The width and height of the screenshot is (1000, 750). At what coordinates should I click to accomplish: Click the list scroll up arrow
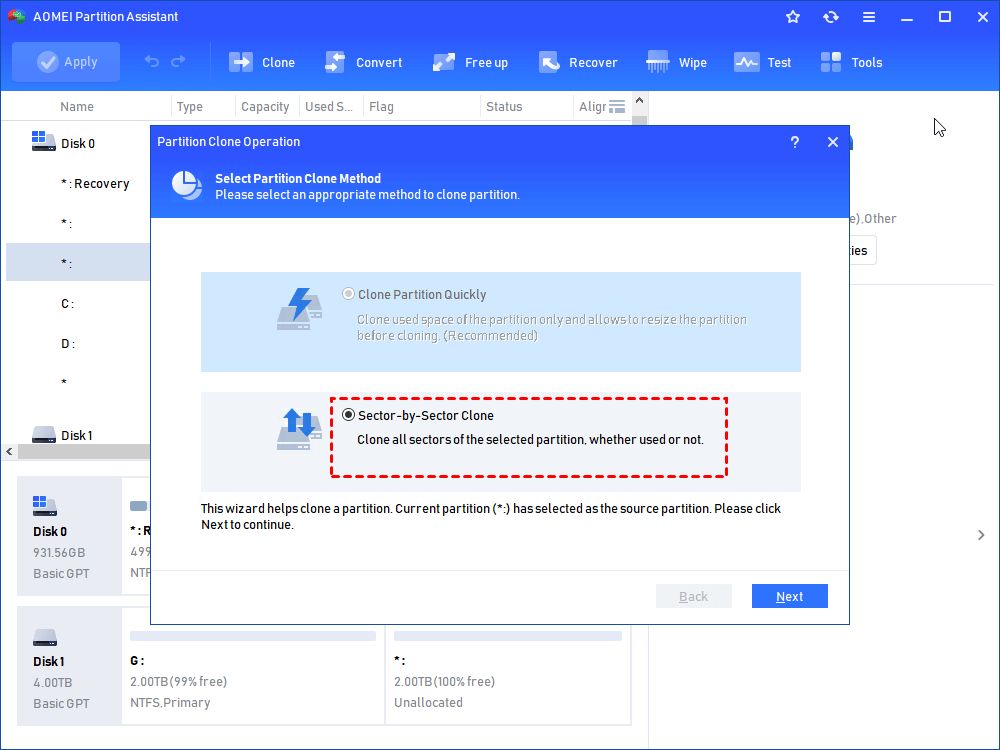[x=640, y=101]
